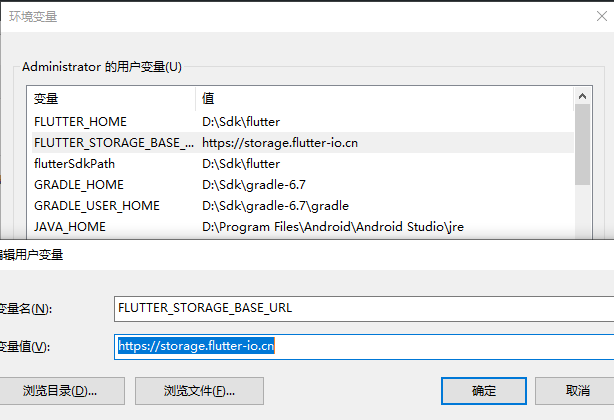The height and width of the screenshot is (420, 614).
Task: Click value D:\Program Files\Android\Android Studio\jre
Action: coord(333,227)
